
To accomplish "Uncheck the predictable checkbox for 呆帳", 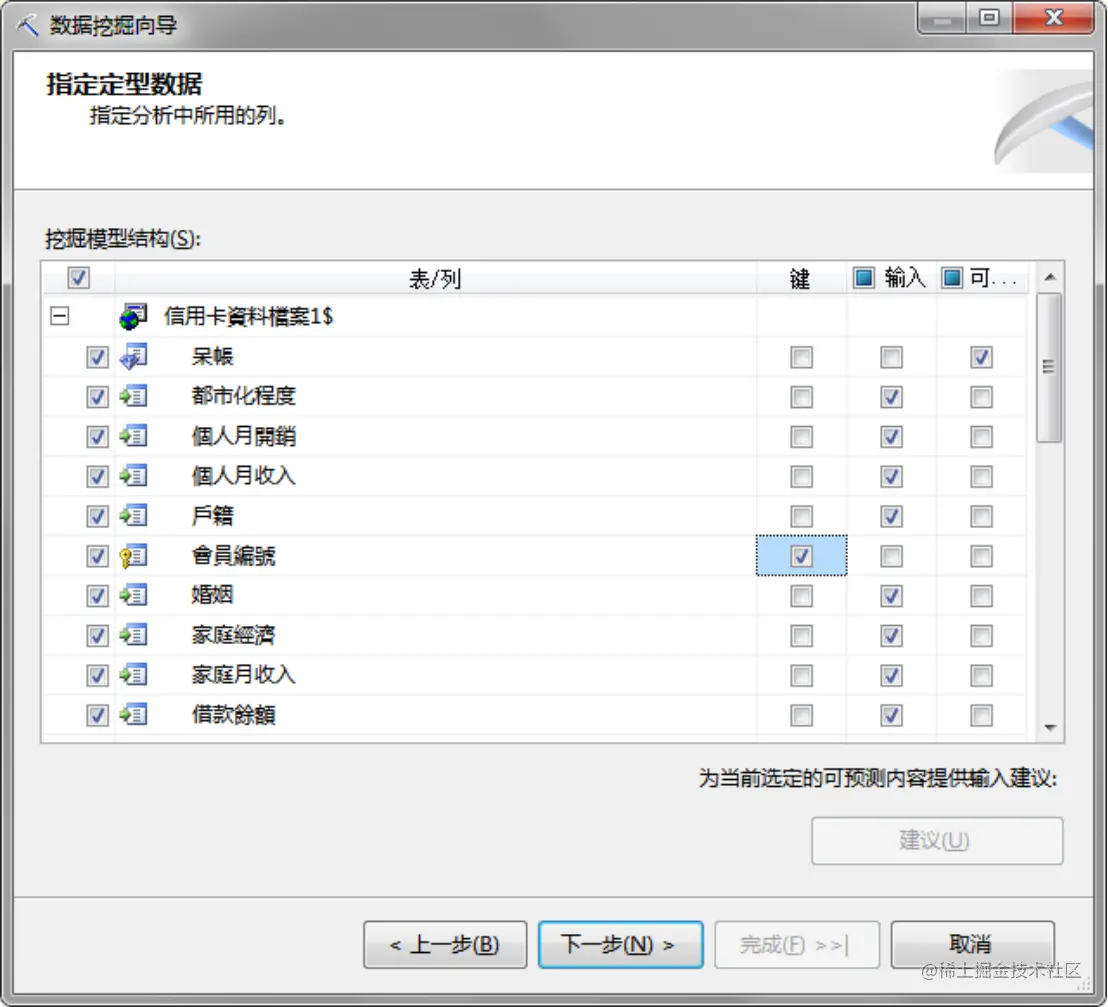I will (x=981, y=357).
